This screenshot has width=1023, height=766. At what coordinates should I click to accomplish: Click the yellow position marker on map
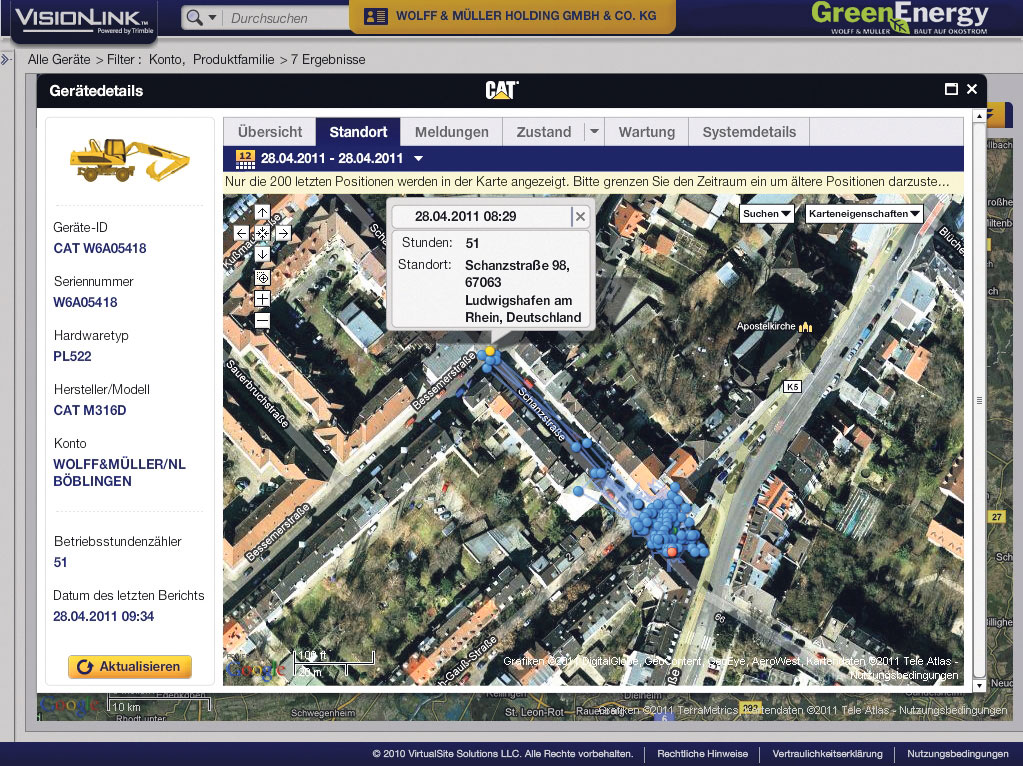click(x=490, y=351)
